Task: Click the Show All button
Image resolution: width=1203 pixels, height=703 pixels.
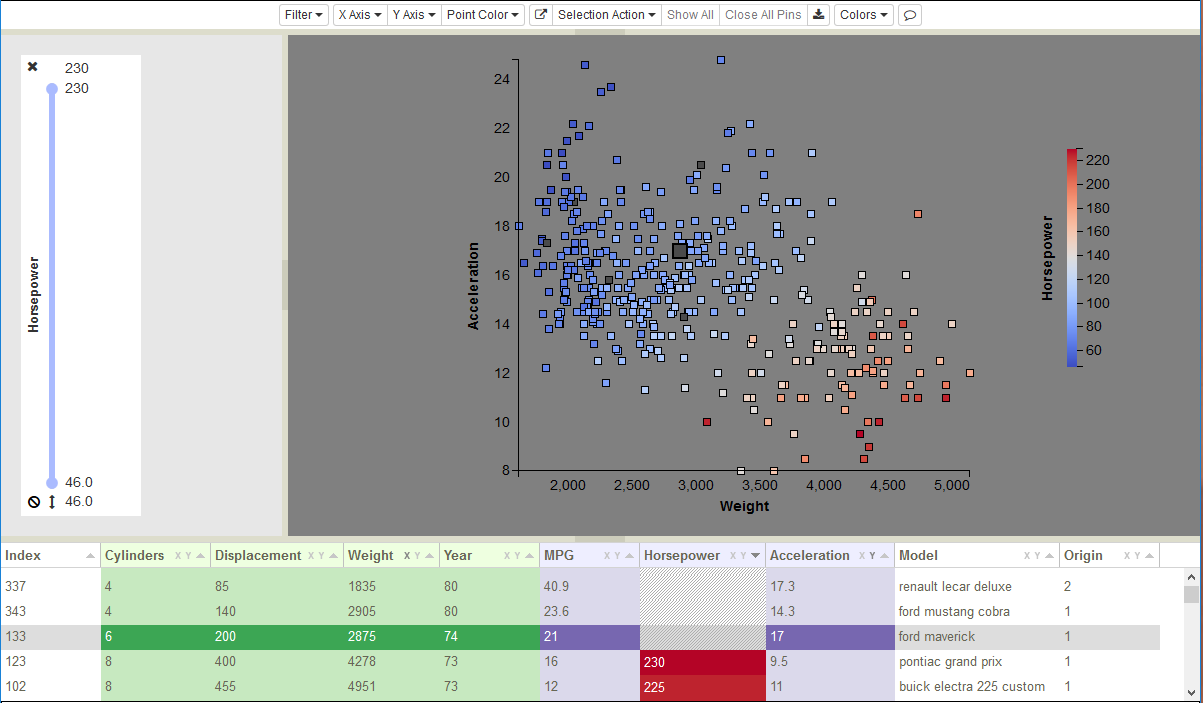Action: (x=690, y=15)
